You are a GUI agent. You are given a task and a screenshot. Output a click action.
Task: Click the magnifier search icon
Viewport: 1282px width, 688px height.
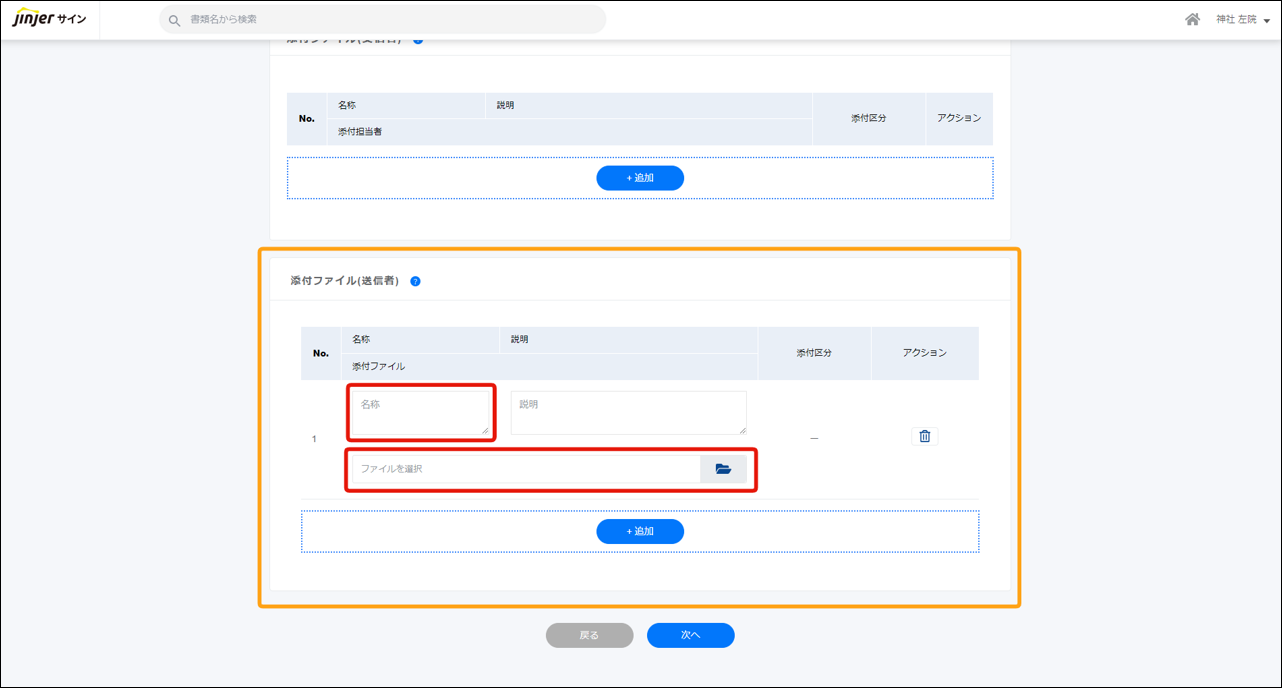[175, 20]
